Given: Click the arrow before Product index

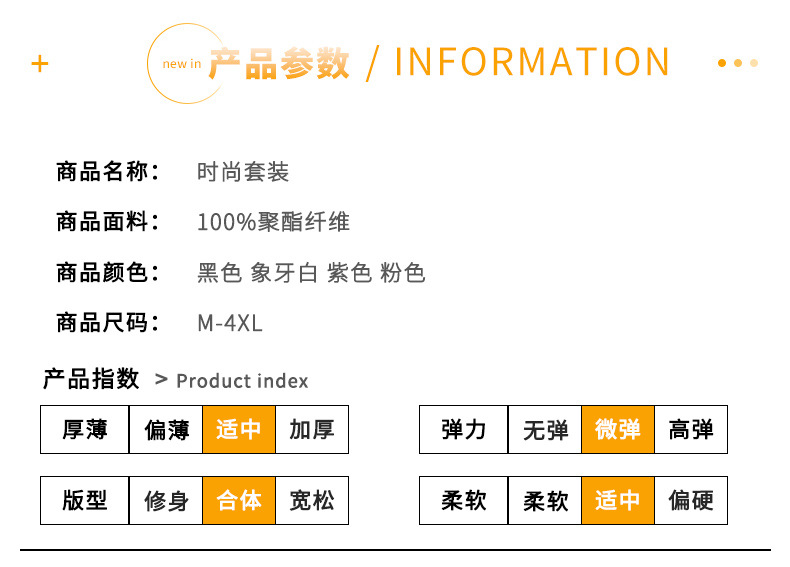Looking at the screenshot, I should coord(162,380).
